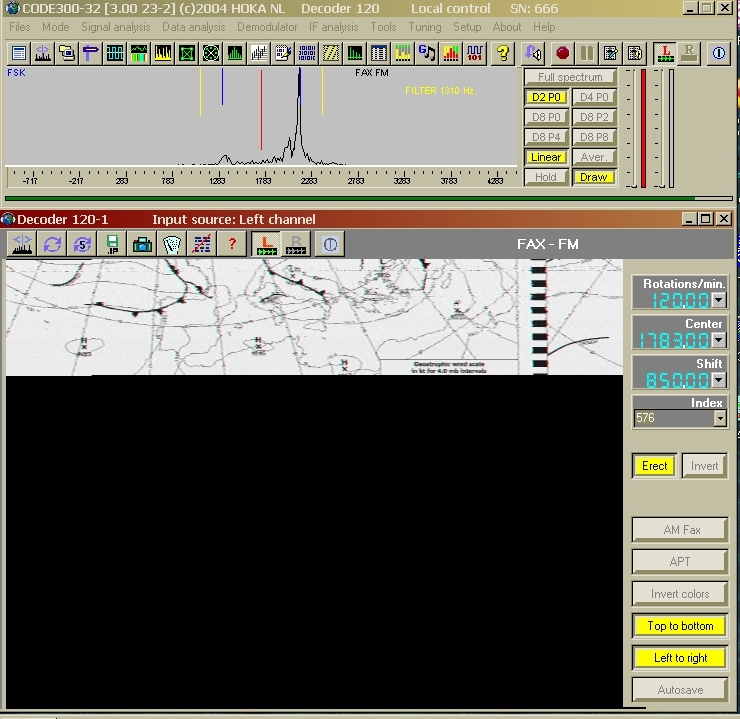Open the circular phase-plane icon

(211, 53)
